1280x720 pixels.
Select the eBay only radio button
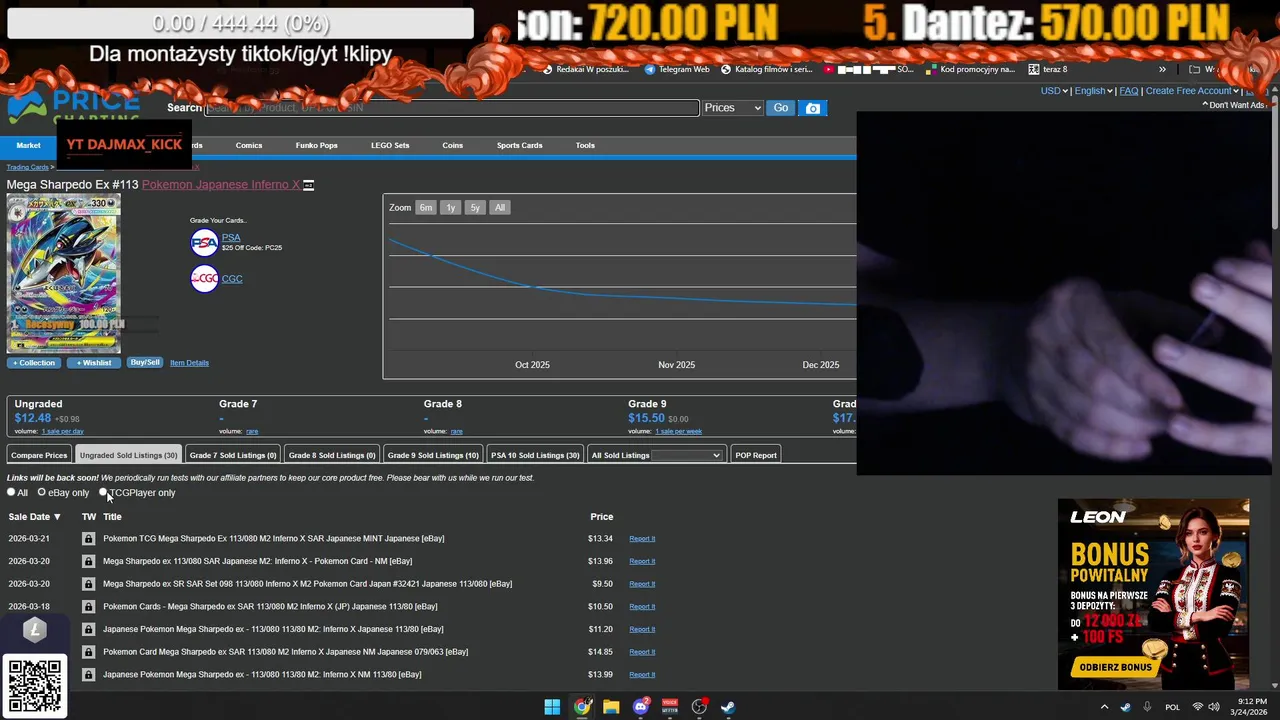(x=42, y=492)
